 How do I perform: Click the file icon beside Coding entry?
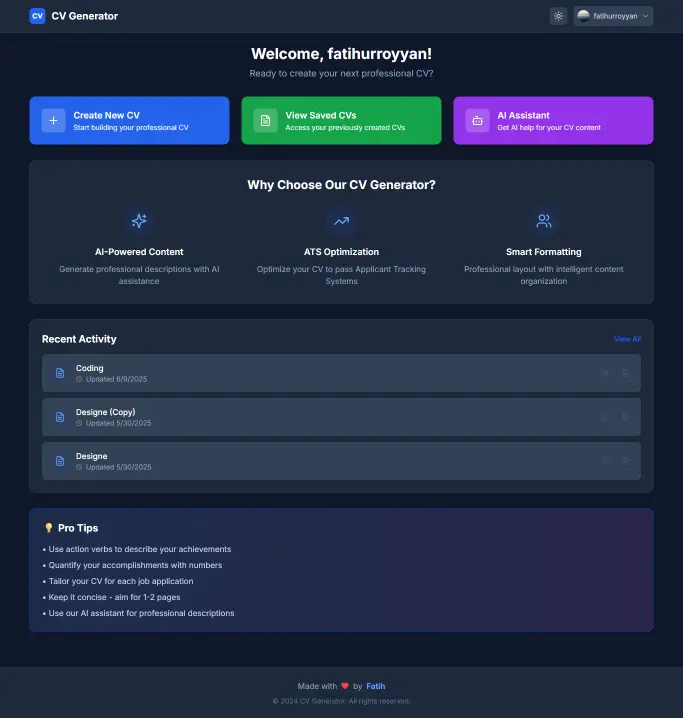click(60, 373)
